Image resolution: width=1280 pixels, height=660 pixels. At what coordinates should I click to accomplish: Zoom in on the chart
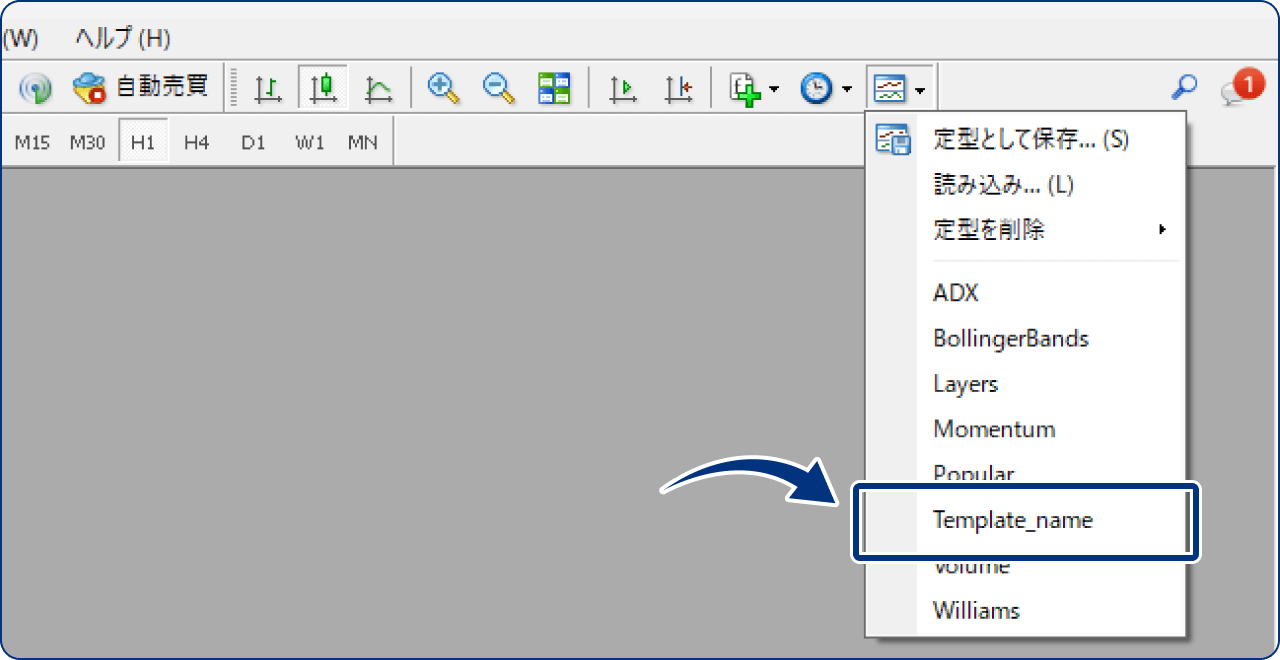[443, 88]
